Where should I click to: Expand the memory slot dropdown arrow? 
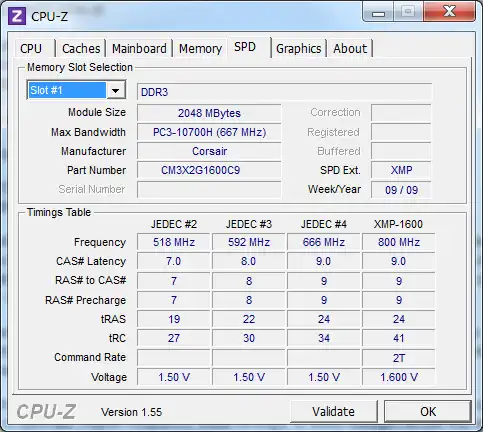[x=116, y=90]
